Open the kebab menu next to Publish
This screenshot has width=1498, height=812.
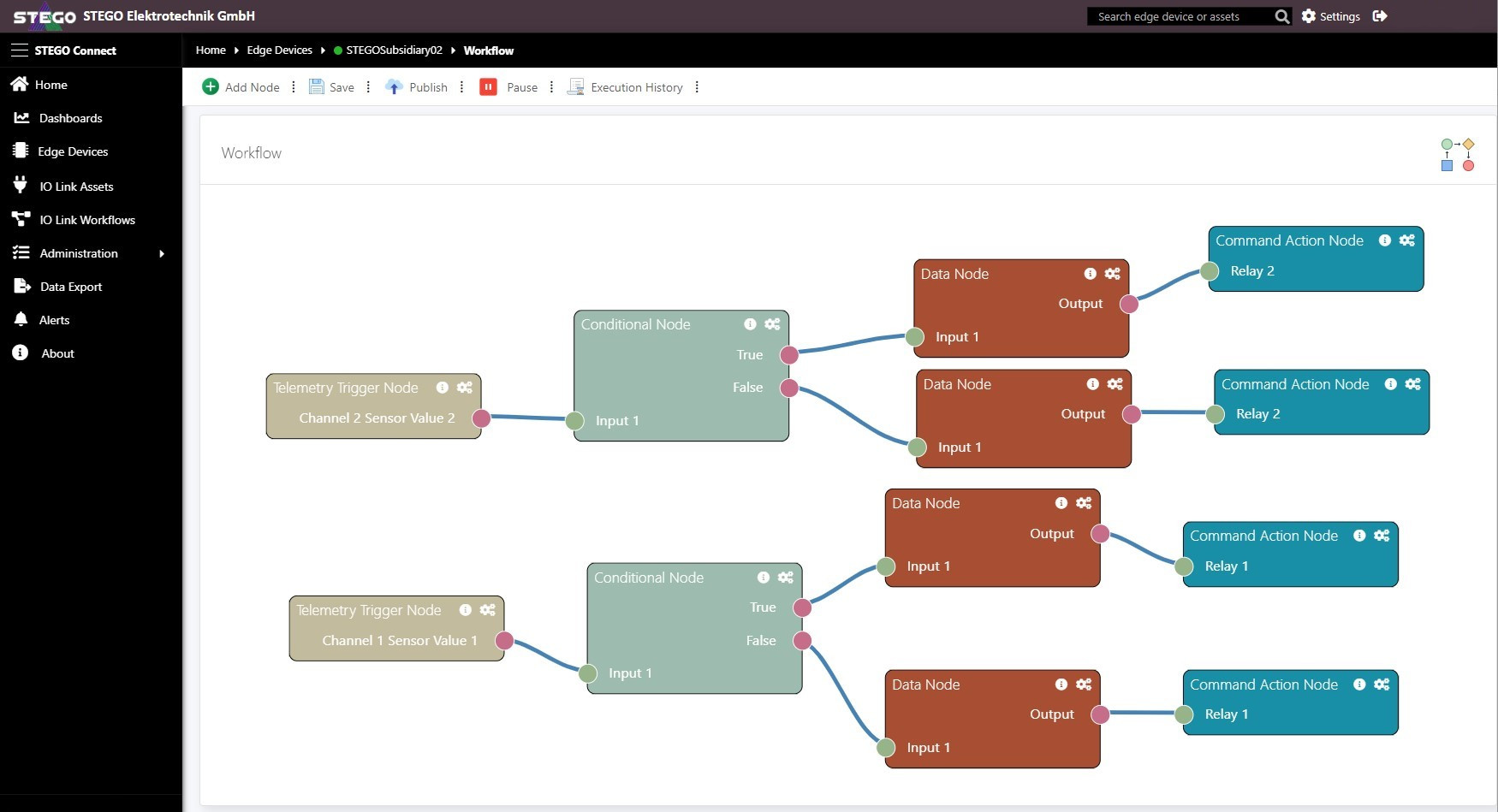pos(462,86)
